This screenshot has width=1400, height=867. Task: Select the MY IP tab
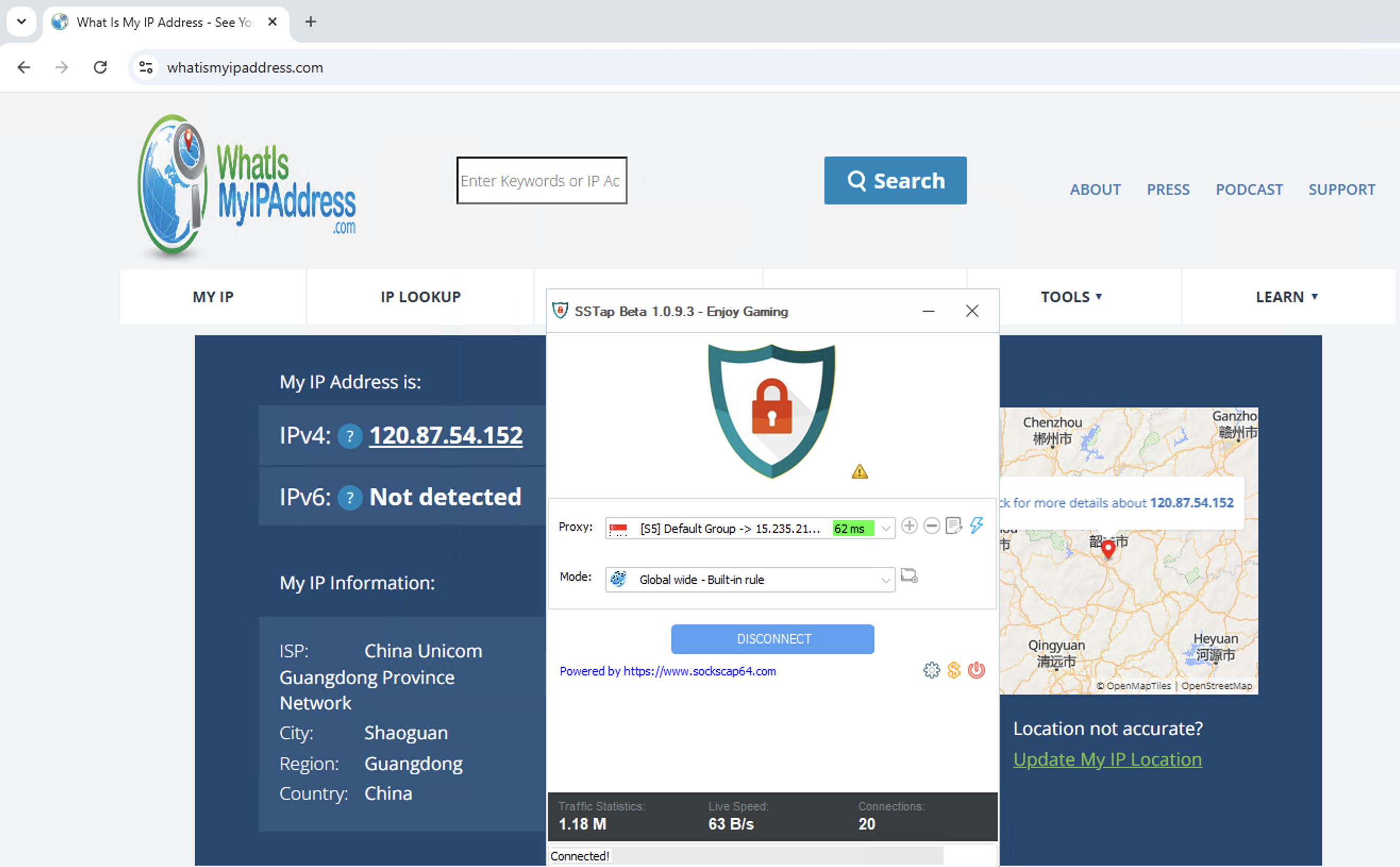(213, 297)
